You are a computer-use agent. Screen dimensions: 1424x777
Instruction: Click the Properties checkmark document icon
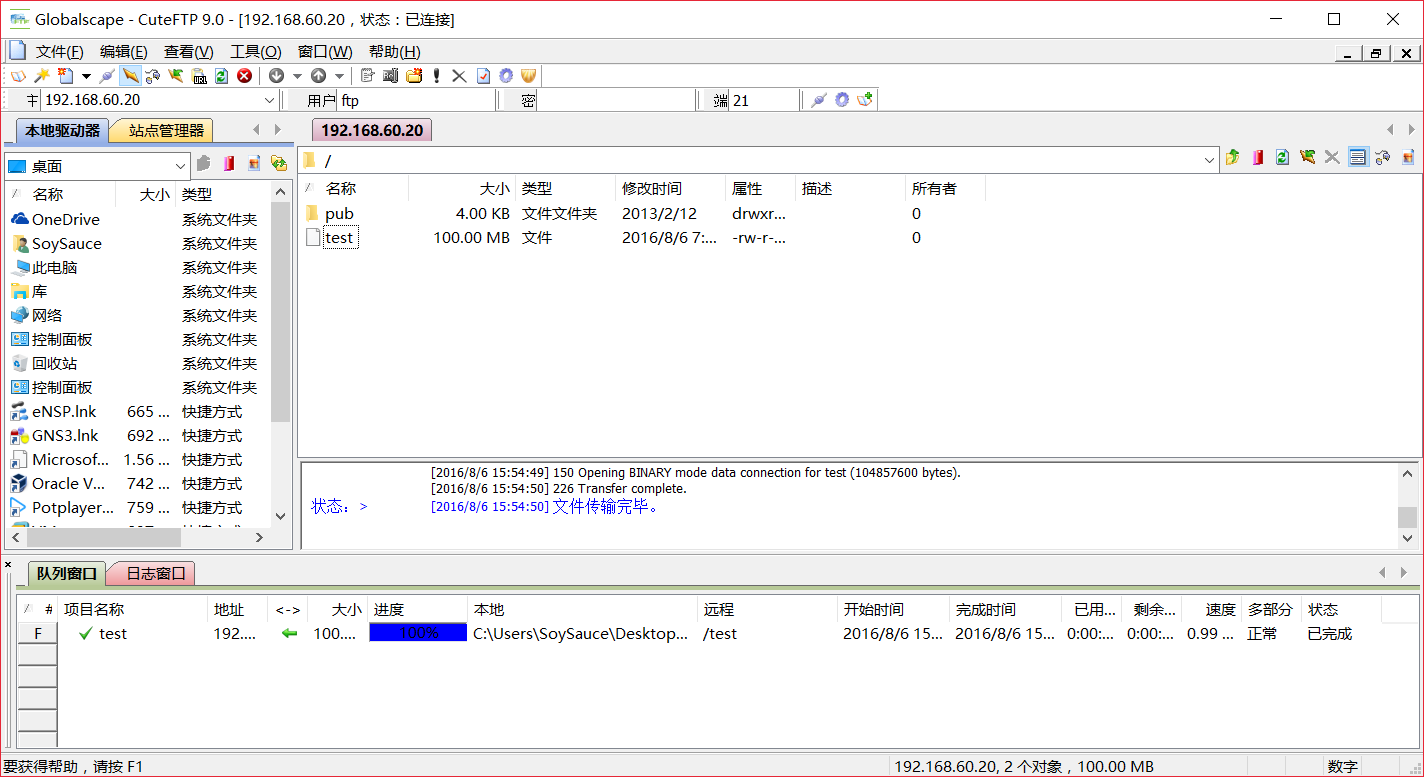pos(483,76)
